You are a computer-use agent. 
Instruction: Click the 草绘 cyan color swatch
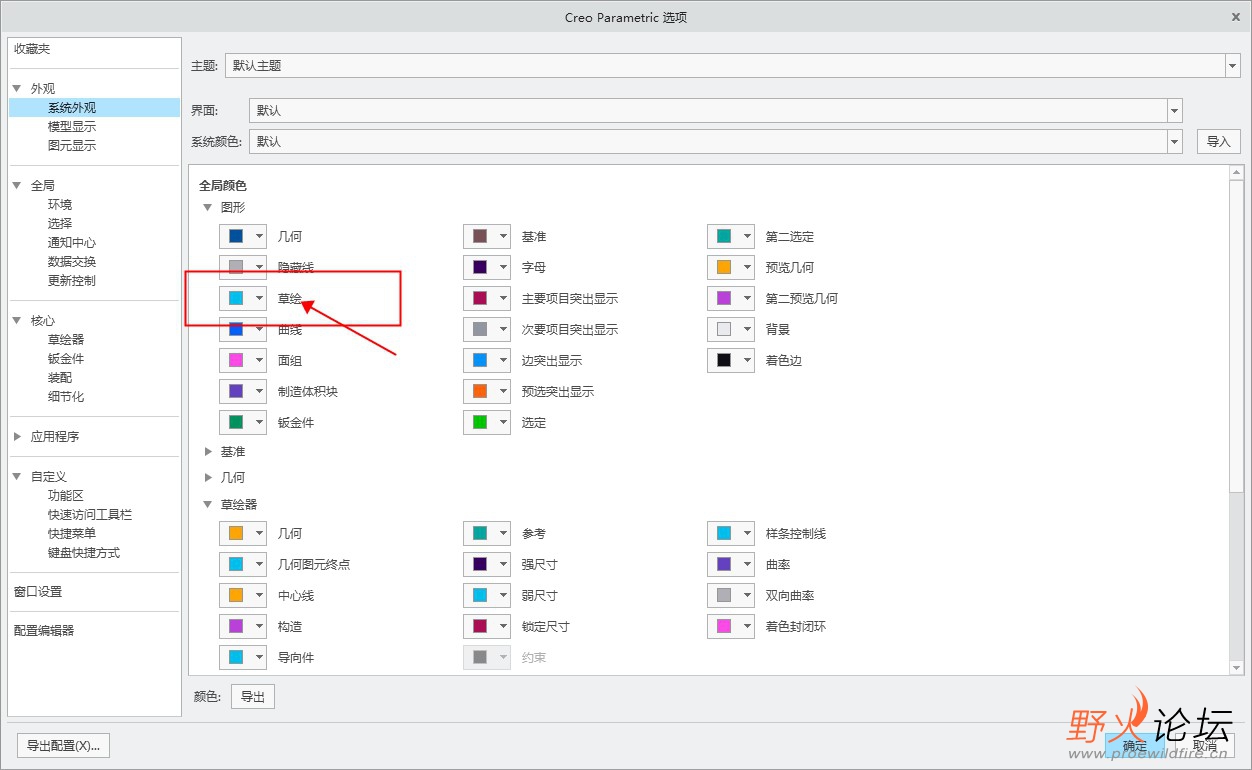236,298
